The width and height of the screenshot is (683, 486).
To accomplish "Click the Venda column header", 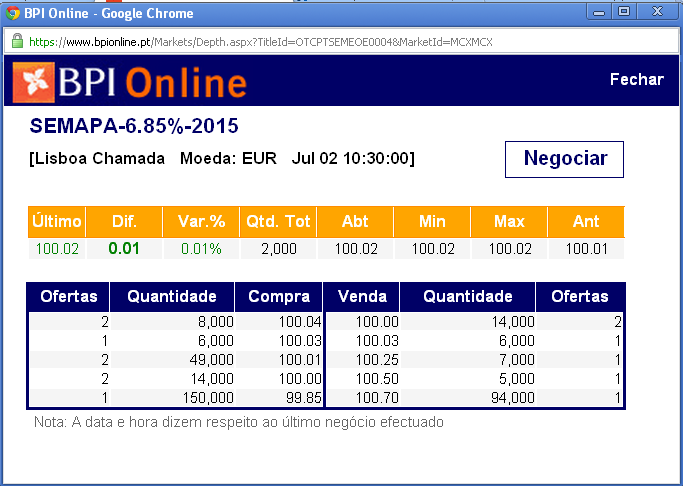I will click(362, 297).
